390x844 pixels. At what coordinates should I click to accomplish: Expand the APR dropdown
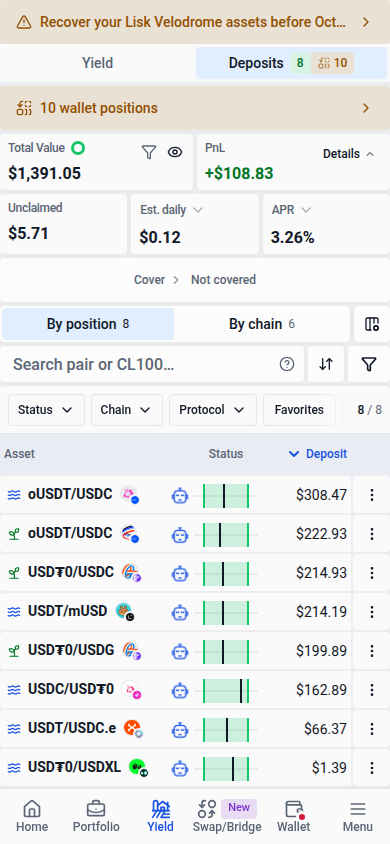click(x=291, y=210)
